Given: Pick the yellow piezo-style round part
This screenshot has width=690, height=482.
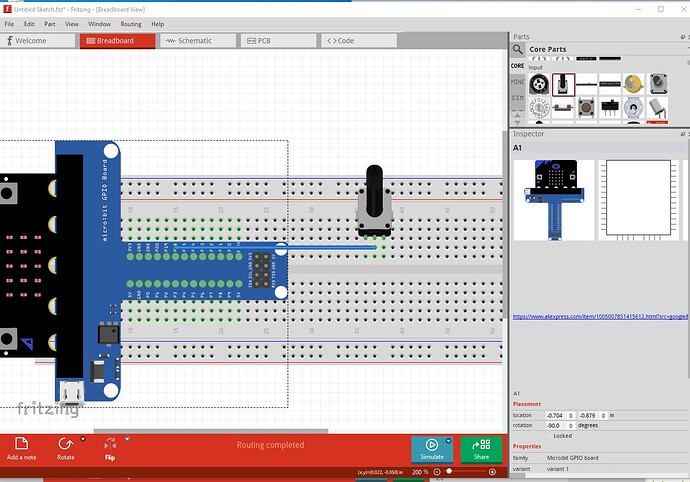Looking at the screenshot, I should (x=634, y=84).
